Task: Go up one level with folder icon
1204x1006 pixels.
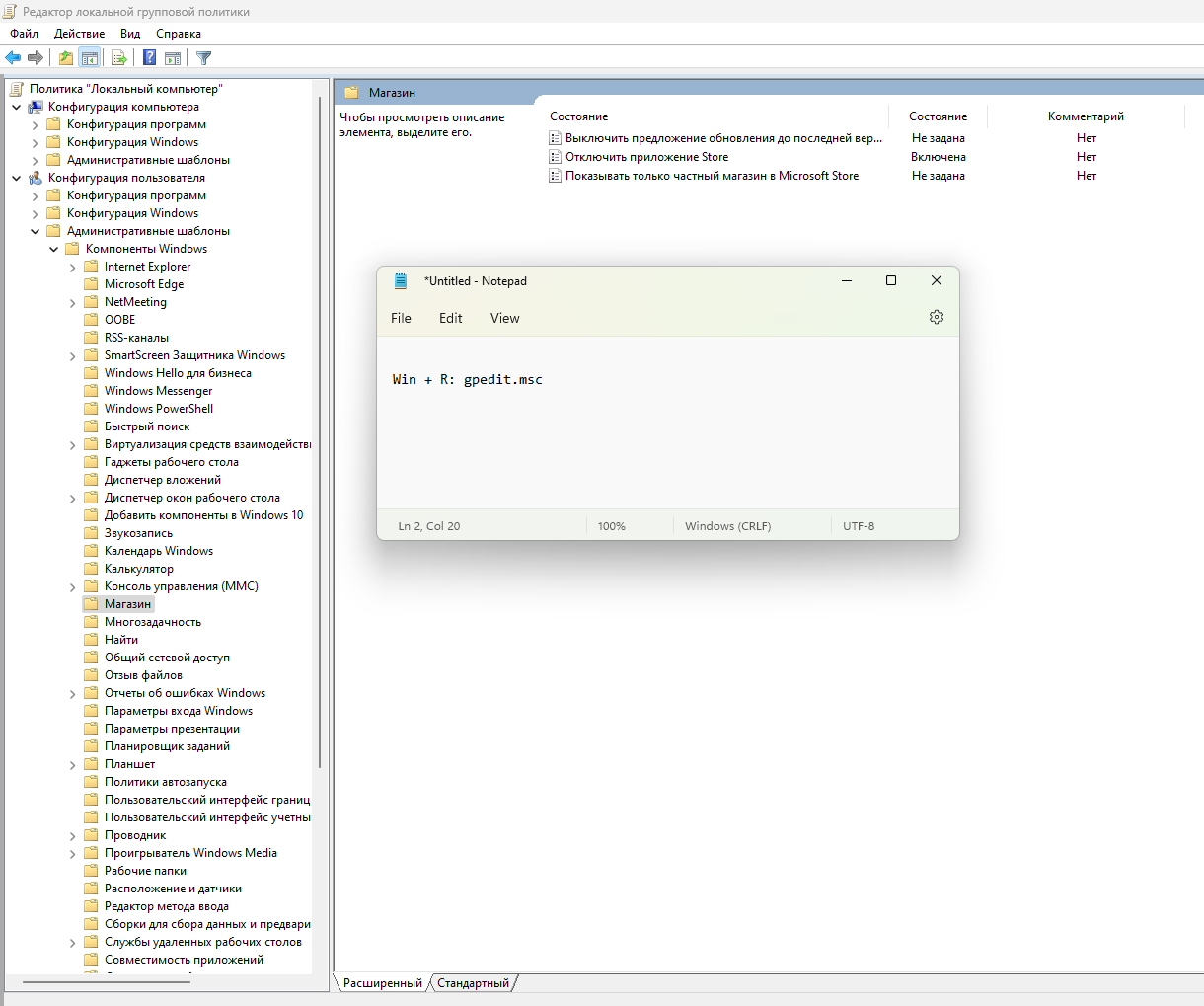Action: pyautogui.click(x=65, y=58)
